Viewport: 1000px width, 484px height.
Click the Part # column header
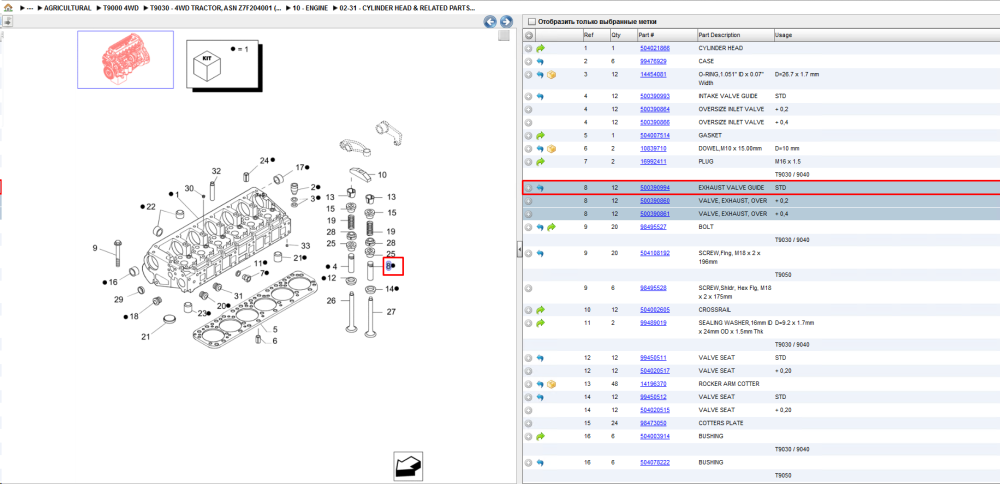click(666, 35)
